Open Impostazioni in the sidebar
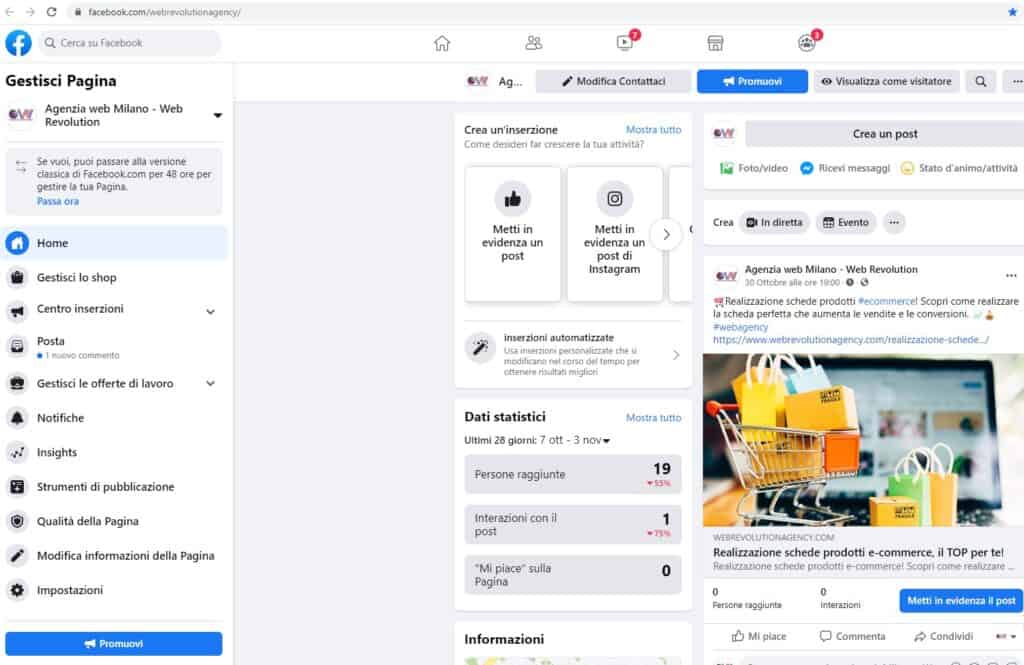This screenshot has height=665, width=1024. point(116,590)
